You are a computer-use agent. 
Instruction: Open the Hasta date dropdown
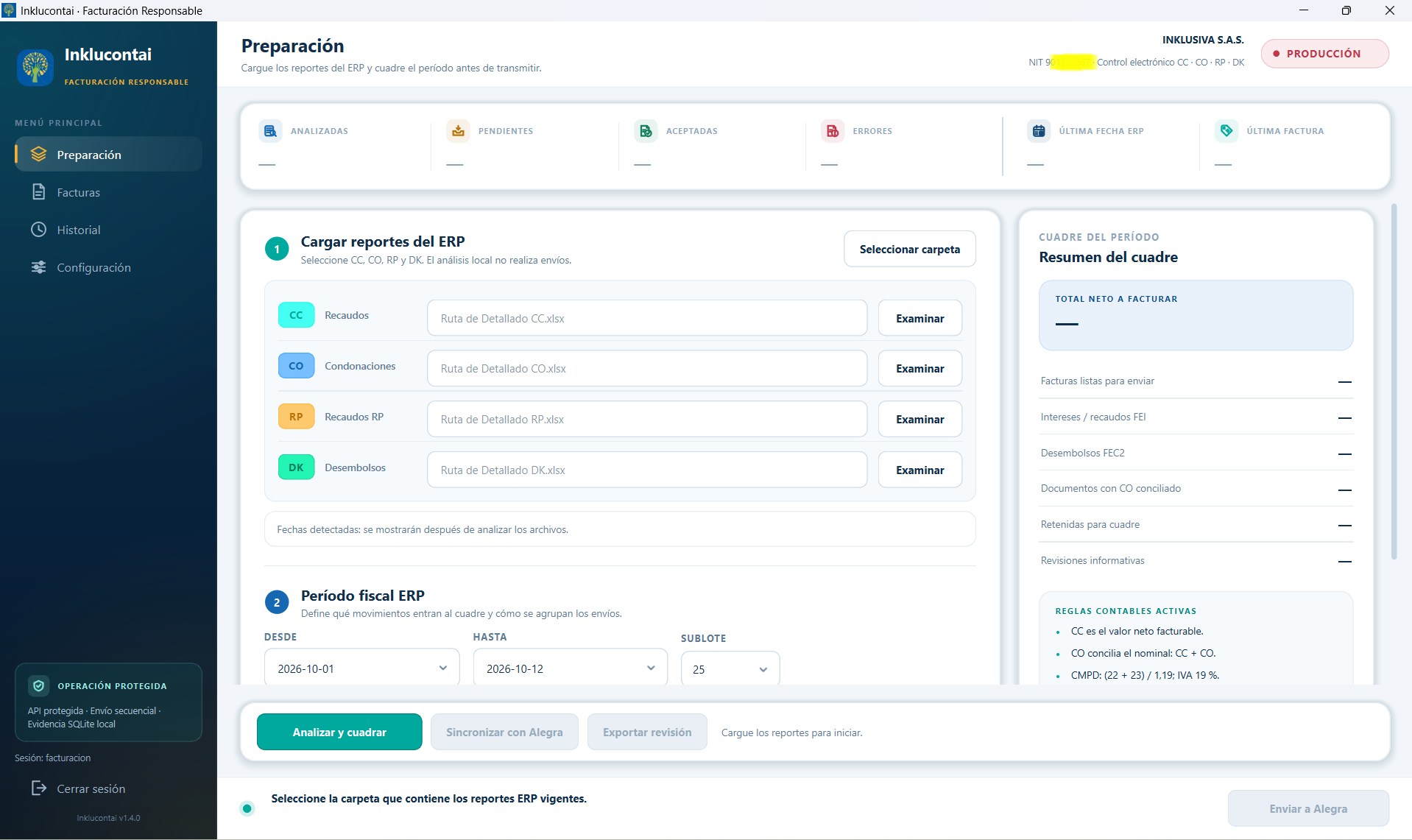pos(570,668)
